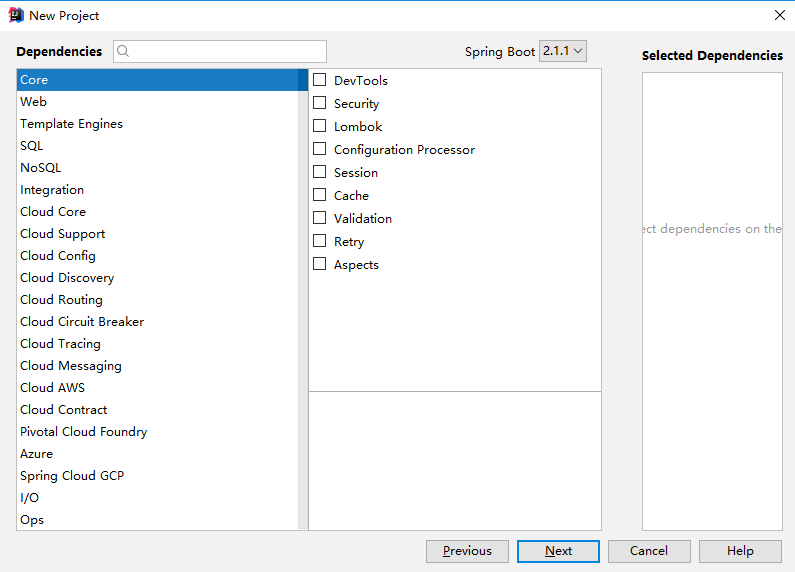Select the Ops category
The image size is (795, 572).
click(x=158, y=519)
